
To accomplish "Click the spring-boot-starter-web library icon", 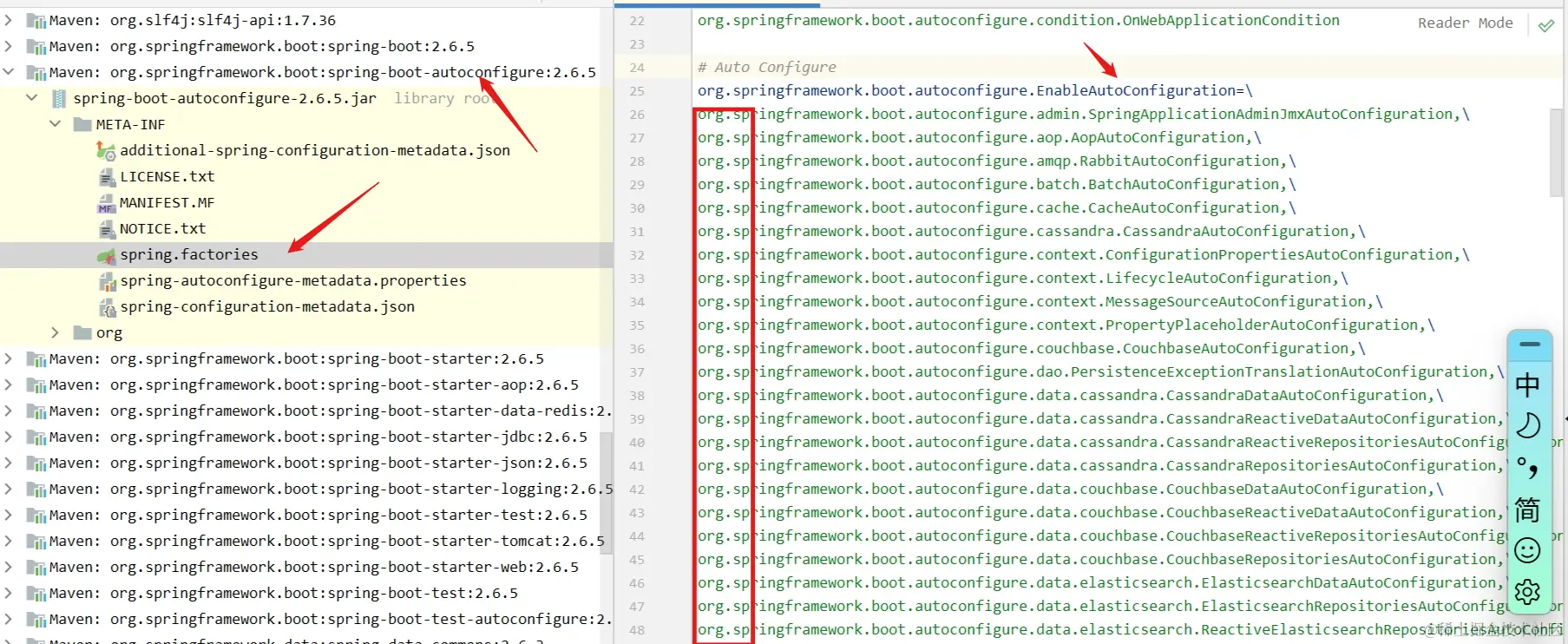I will (x=36, y=568).
